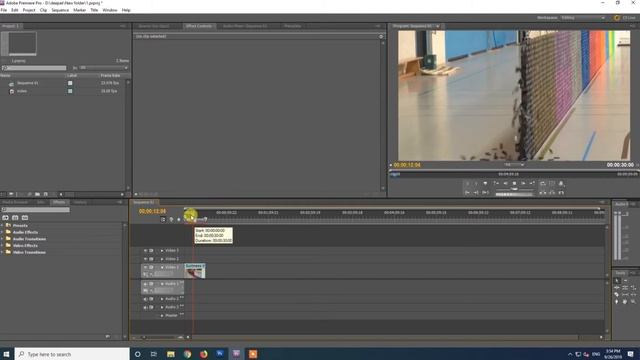Select the Rolling Edit tool
This screenshot has width=640, height=360.
tap(625, 288)
